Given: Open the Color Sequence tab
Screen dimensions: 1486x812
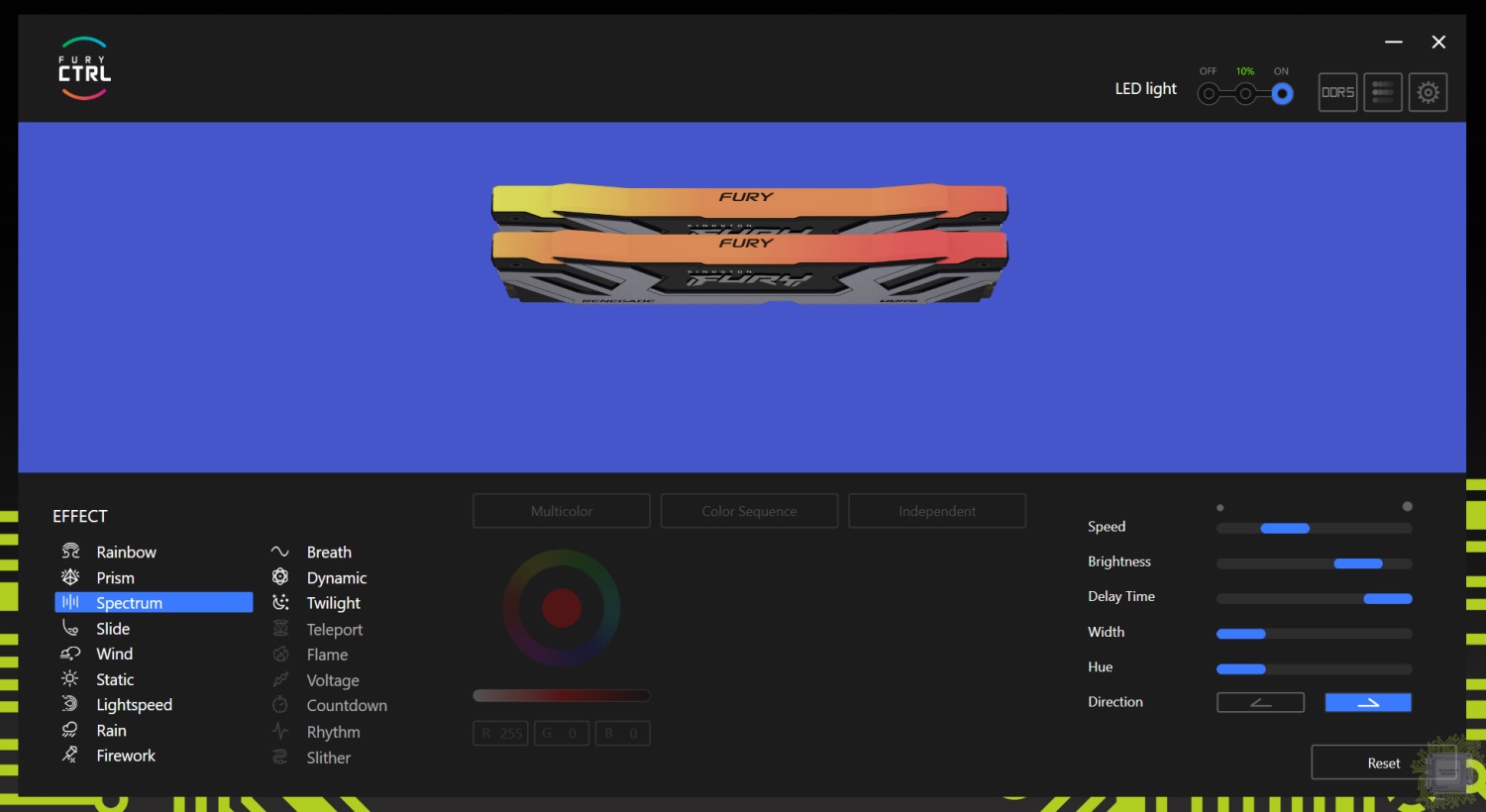Looking at the screenshot, I should [x=749, y=511].
